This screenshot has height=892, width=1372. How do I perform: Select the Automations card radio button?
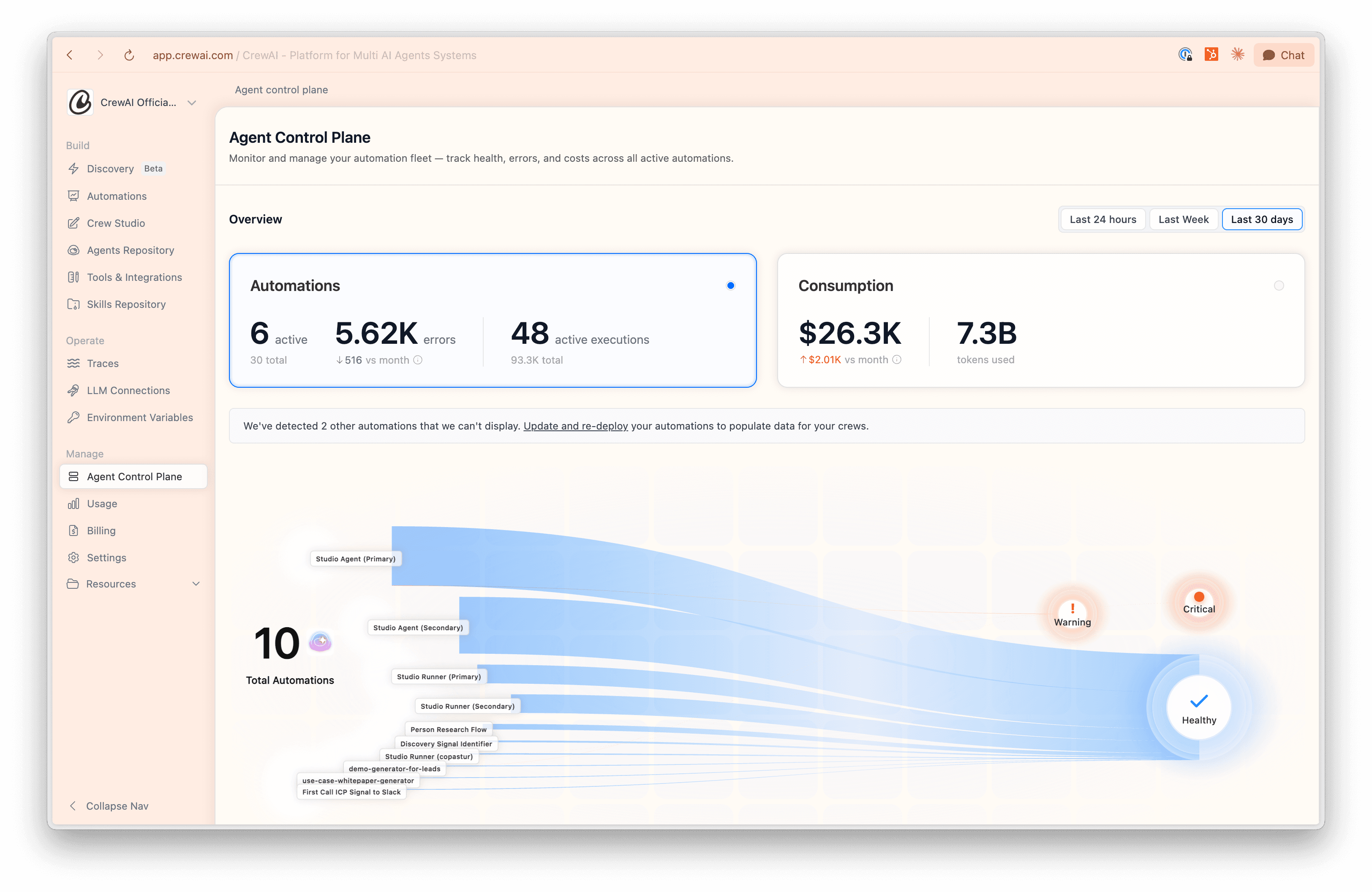730,286
